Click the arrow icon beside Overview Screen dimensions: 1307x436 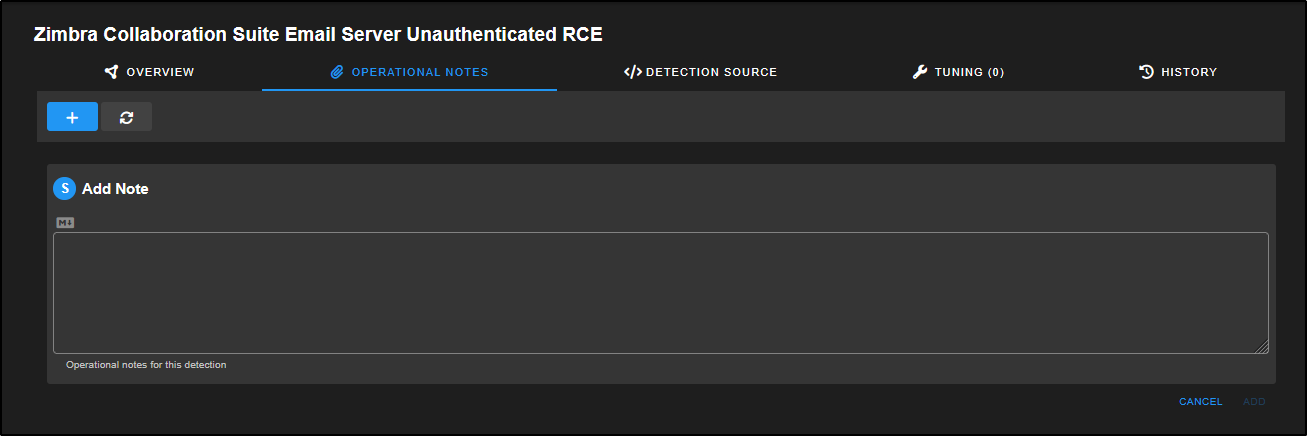pos(111,72)
